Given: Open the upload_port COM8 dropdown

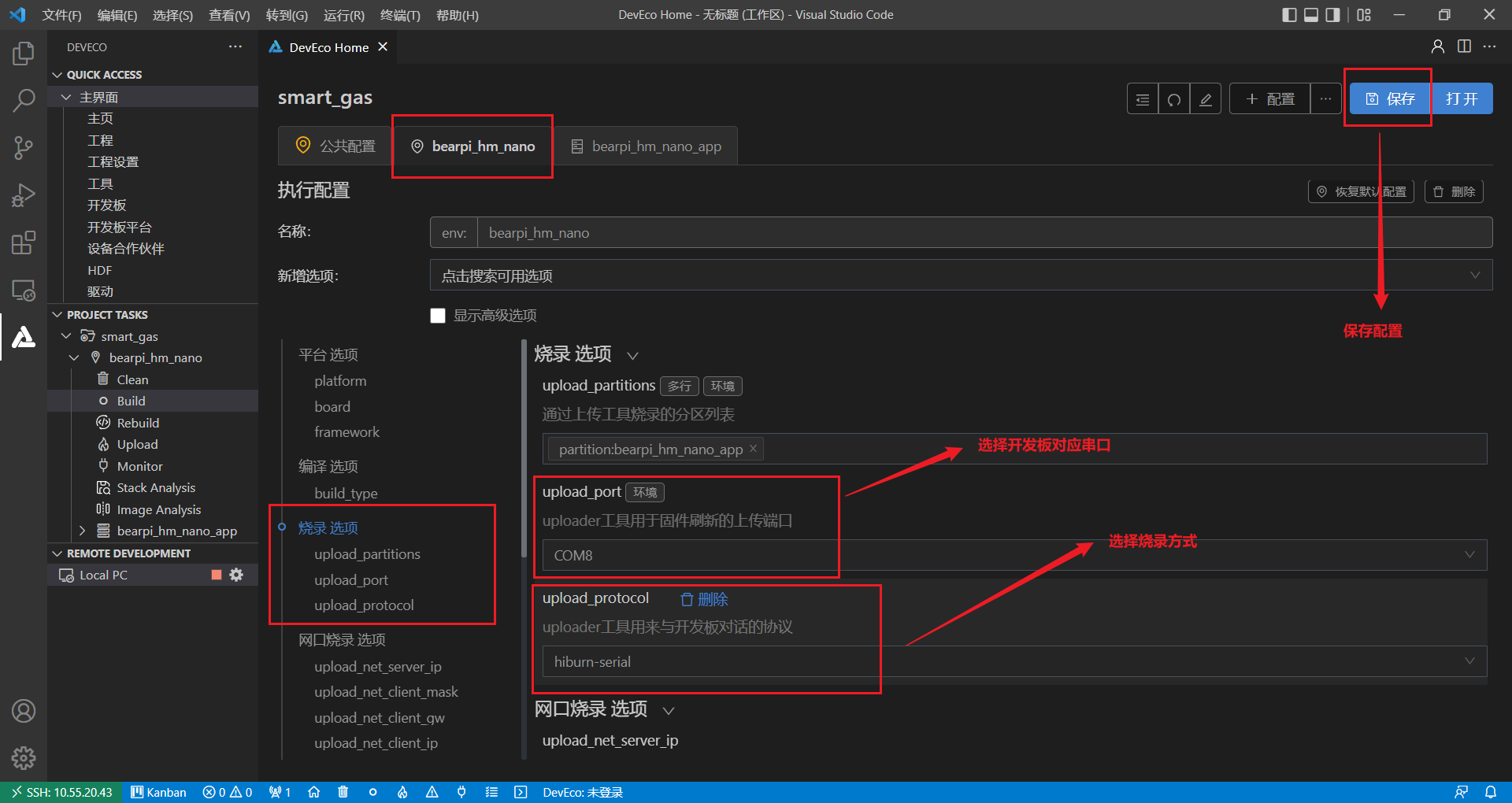Looking at the screenshot, I should tap(1014, 555).
